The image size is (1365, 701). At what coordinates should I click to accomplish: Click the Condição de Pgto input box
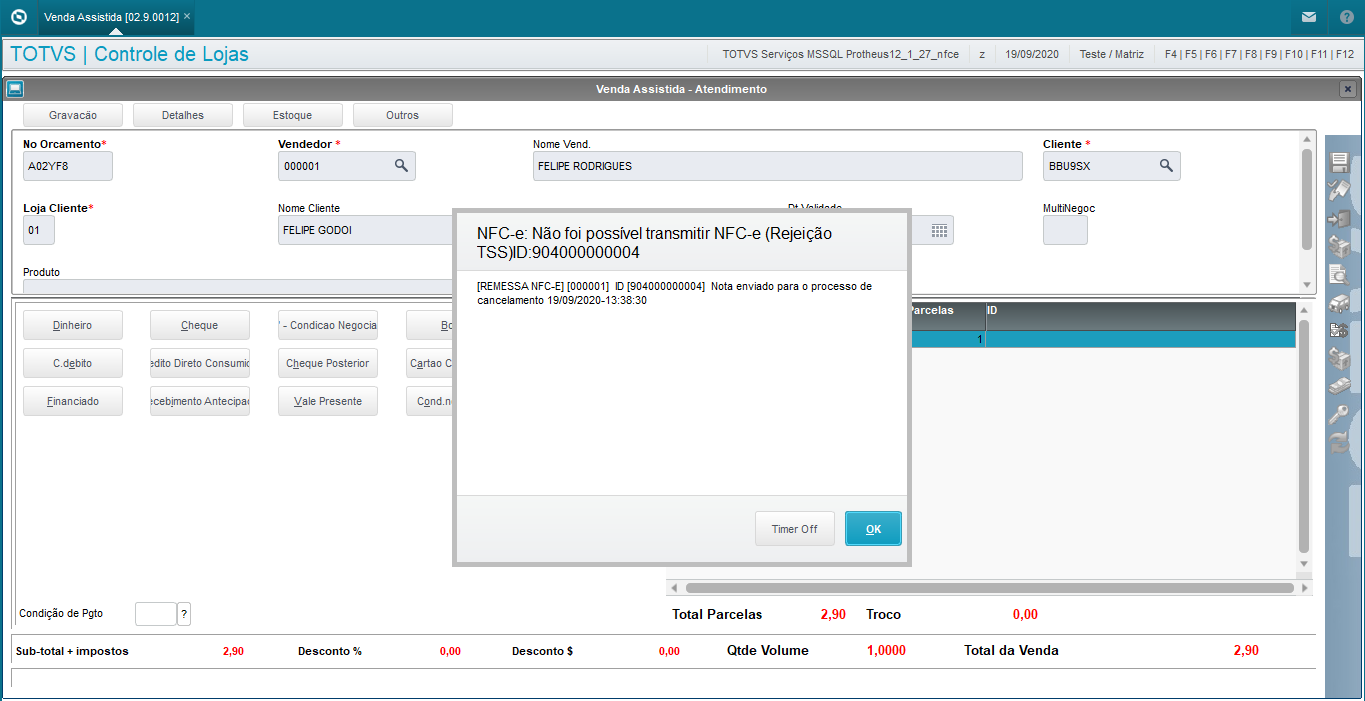point(155,614)
